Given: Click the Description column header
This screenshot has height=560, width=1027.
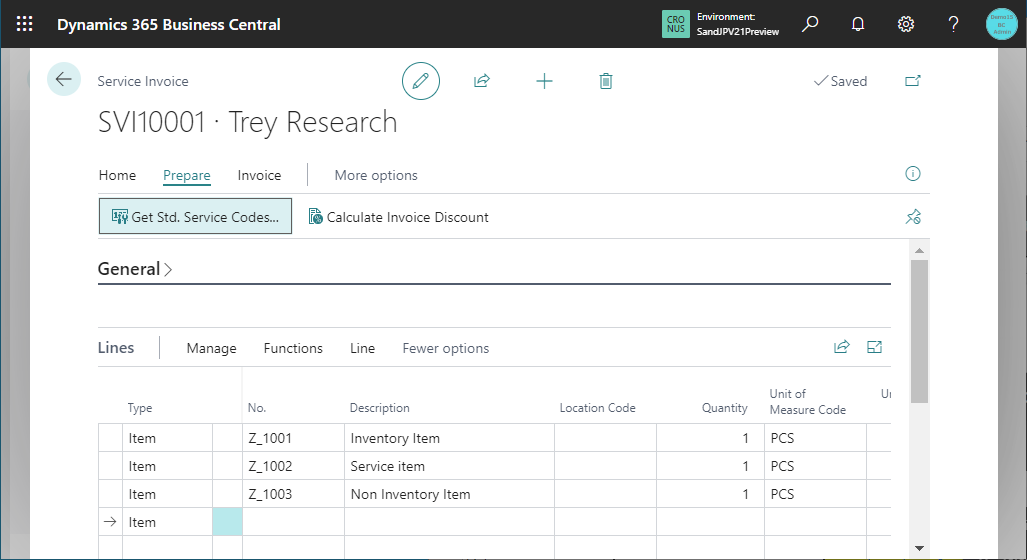Looking at the screenshot, I should coord(379,407).
